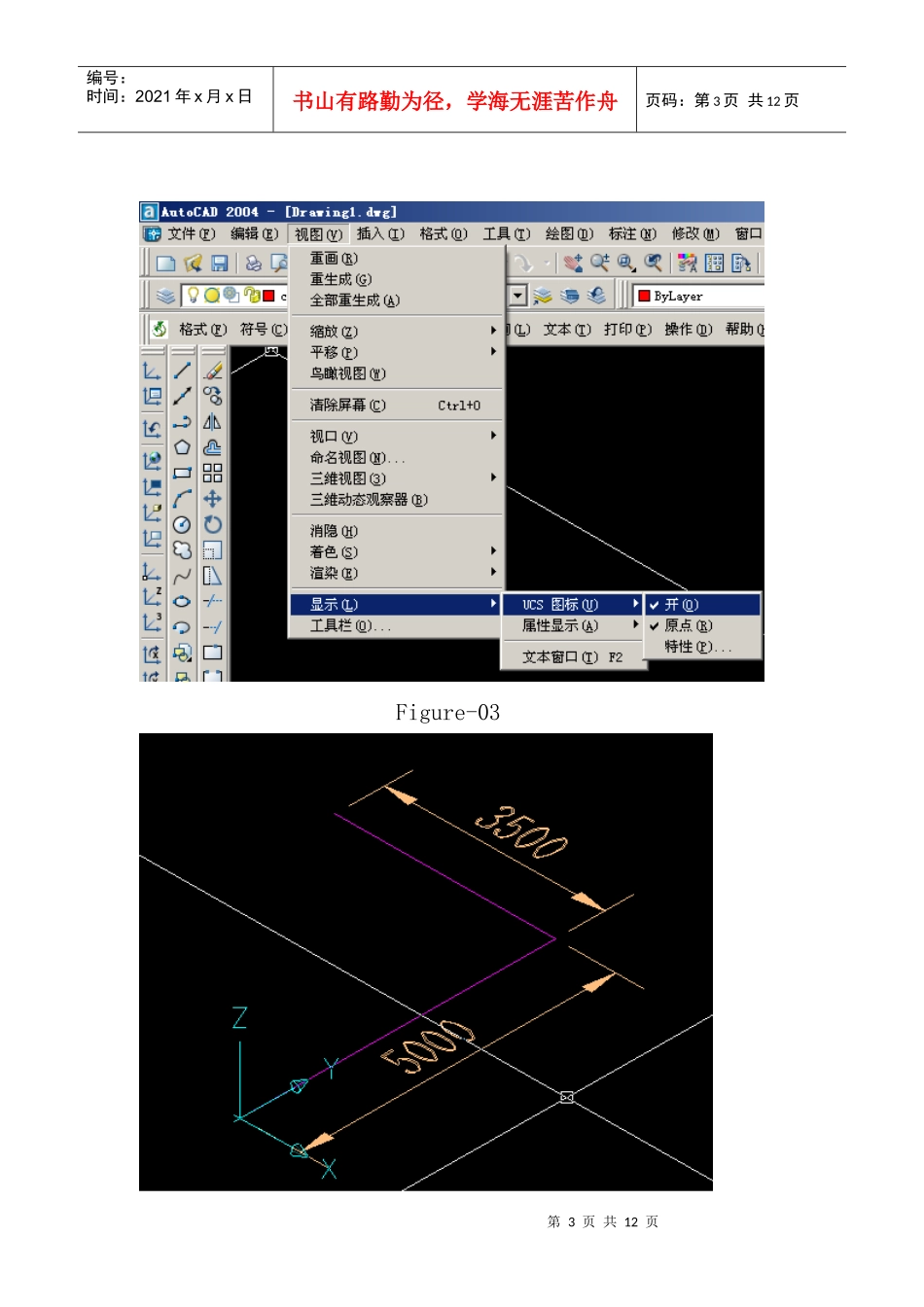Select the Rectangle tool
Viewport: 924px width, 1307px height.
pos(182,473)
